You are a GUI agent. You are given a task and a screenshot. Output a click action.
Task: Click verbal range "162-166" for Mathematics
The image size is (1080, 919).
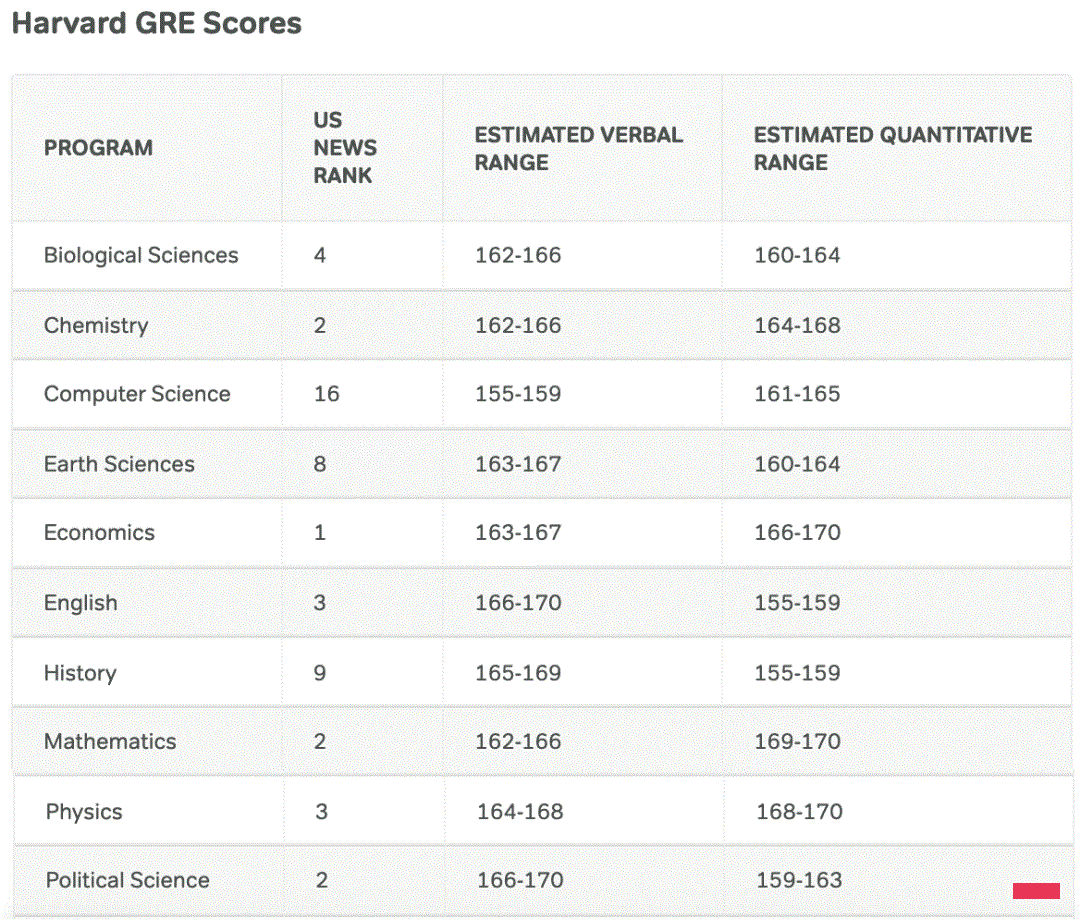[518, 741]
